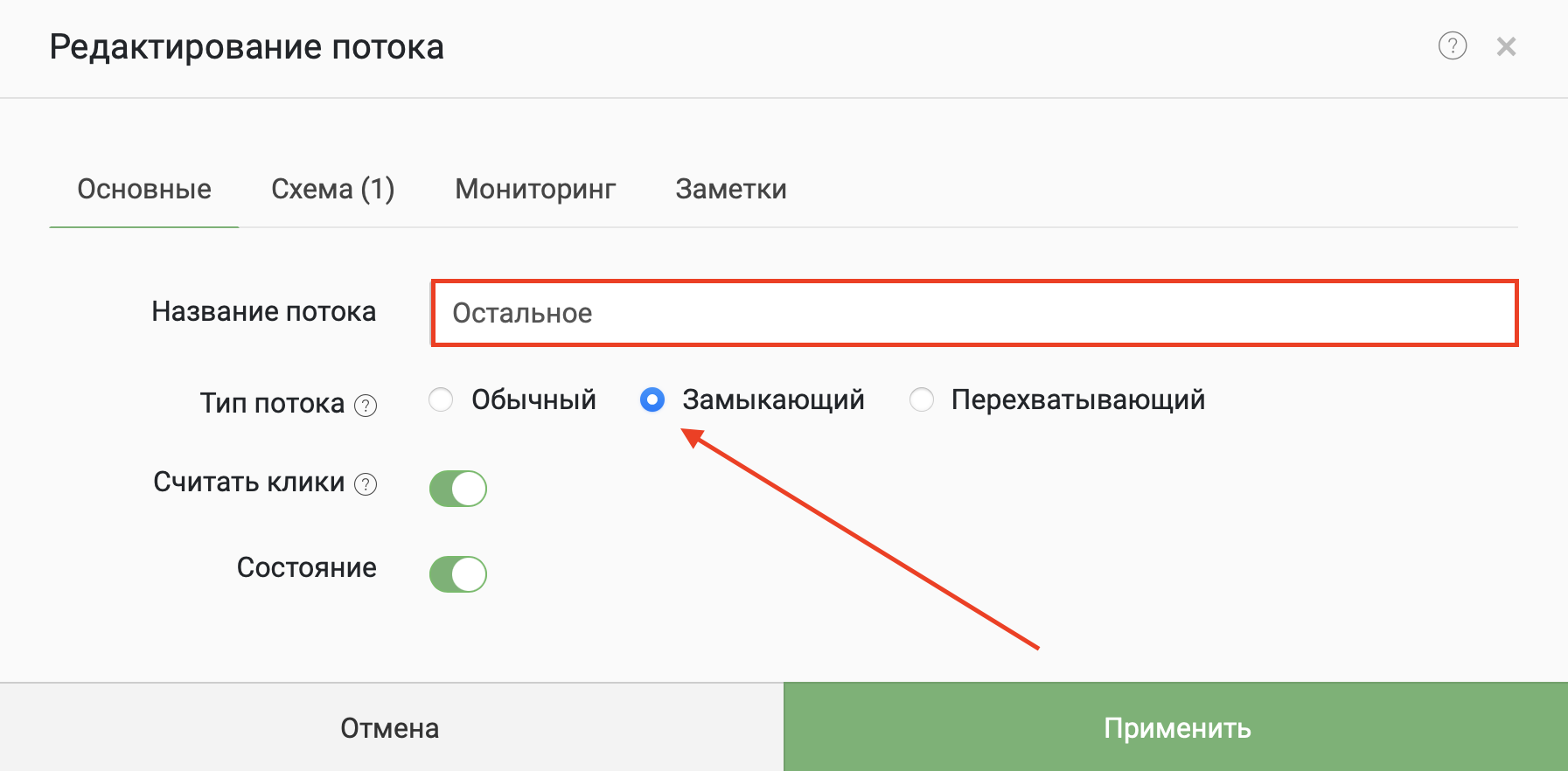1568x771 pixels.
Task: Click the Состояние label text
Action: tap(306, 567)
